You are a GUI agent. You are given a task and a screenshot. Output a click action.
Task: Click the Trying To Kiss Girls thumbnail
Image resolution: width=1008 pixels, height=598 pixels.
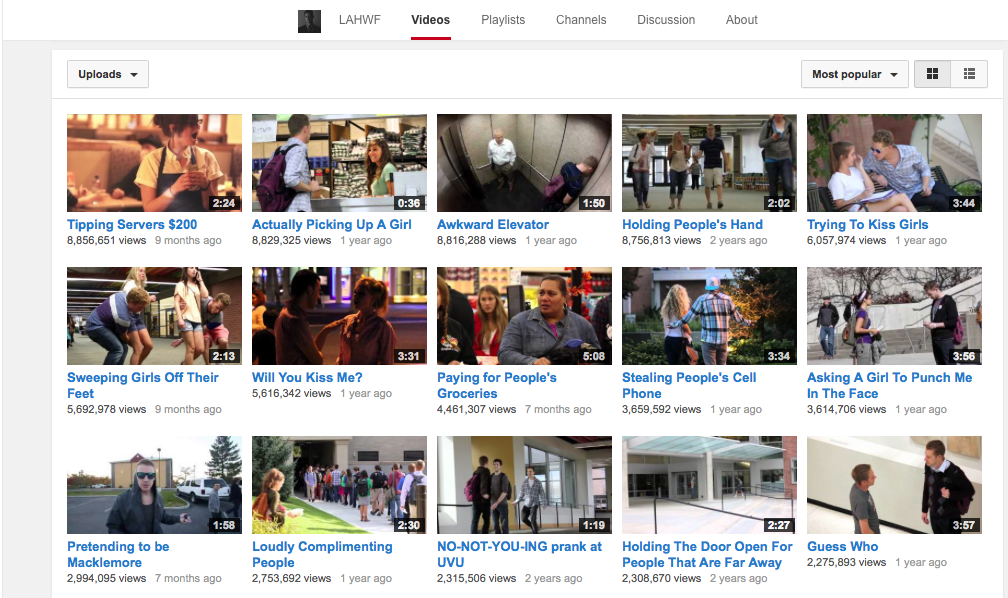(x=894, y=163)
